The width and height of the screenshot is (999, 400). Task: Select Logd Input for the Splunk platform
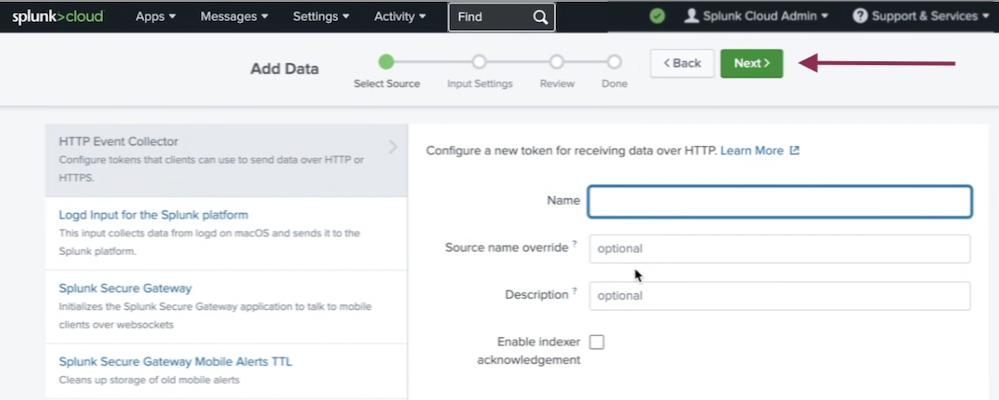(x=154, y=215)
